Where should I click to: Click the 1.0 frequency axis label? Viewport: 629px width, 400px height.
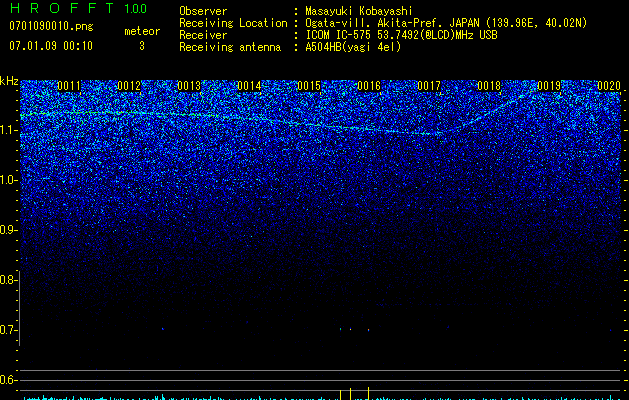pyautogui.click(x=7, y=181)
